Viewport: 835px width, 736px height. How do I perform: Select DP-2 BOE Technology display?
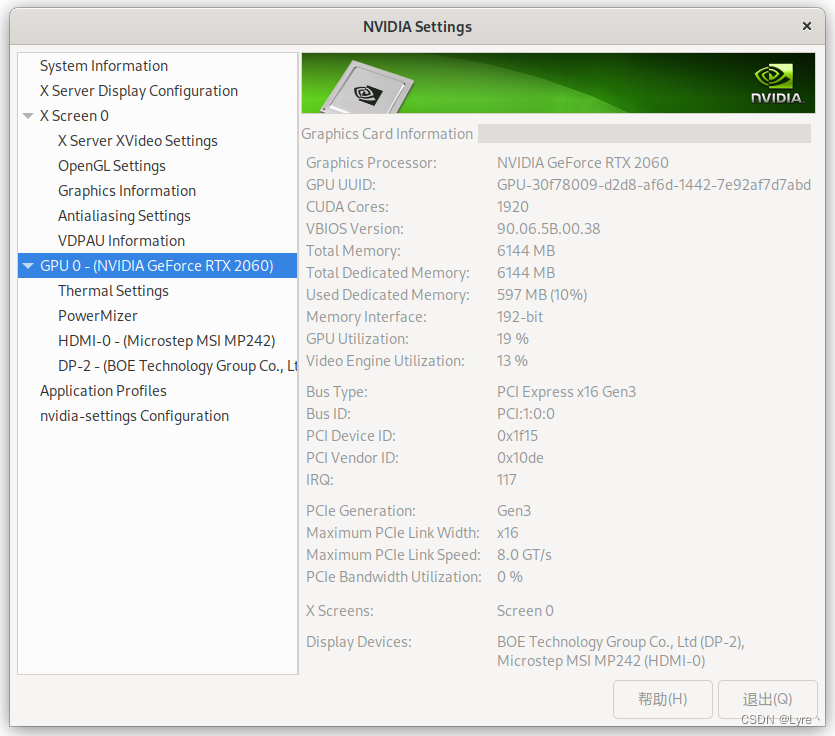point(175,365)
